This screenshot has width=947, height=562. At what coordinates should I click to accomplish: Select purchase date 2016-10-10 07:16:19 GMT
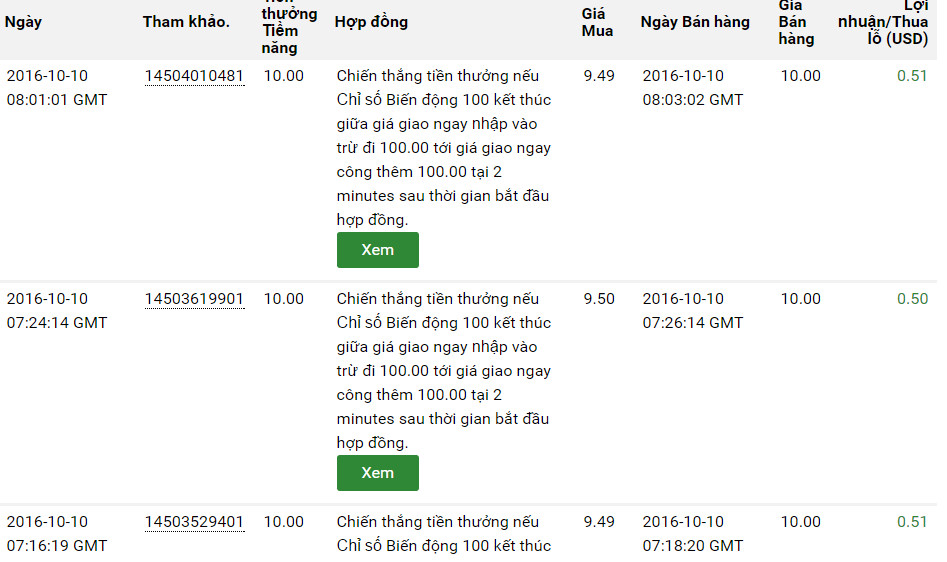(57, 534)
